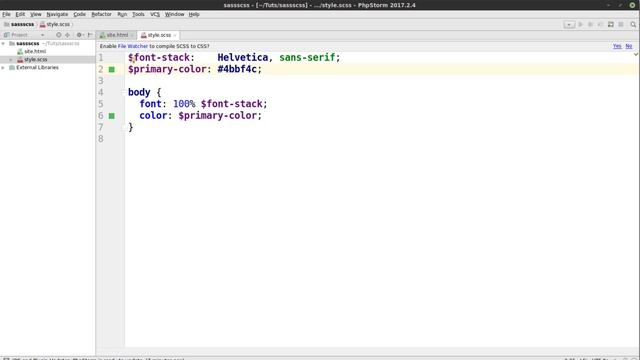Screen dimensions: 640x360
Task: Open the run configuration dropdown in toolbar
Action: click(x=569, y=24)
